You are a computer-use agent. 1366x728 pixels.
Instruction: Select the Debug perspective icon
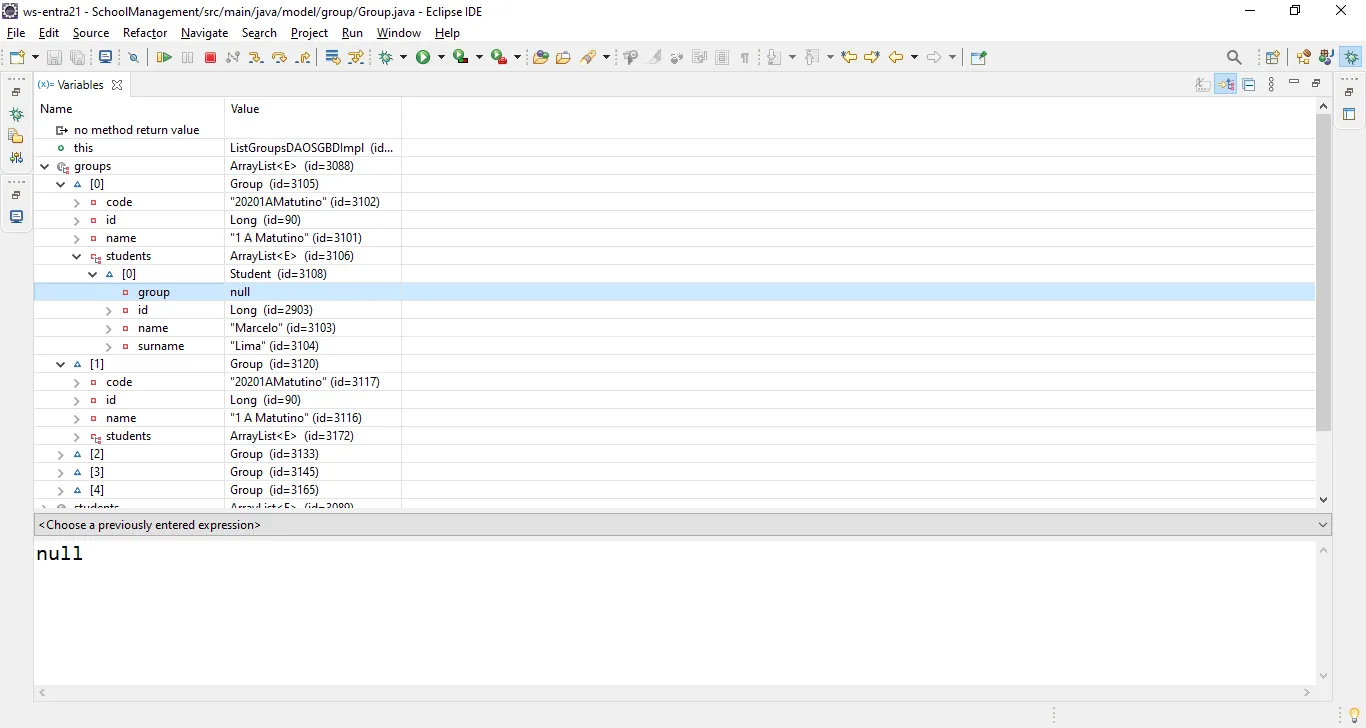pos(1352,57)
